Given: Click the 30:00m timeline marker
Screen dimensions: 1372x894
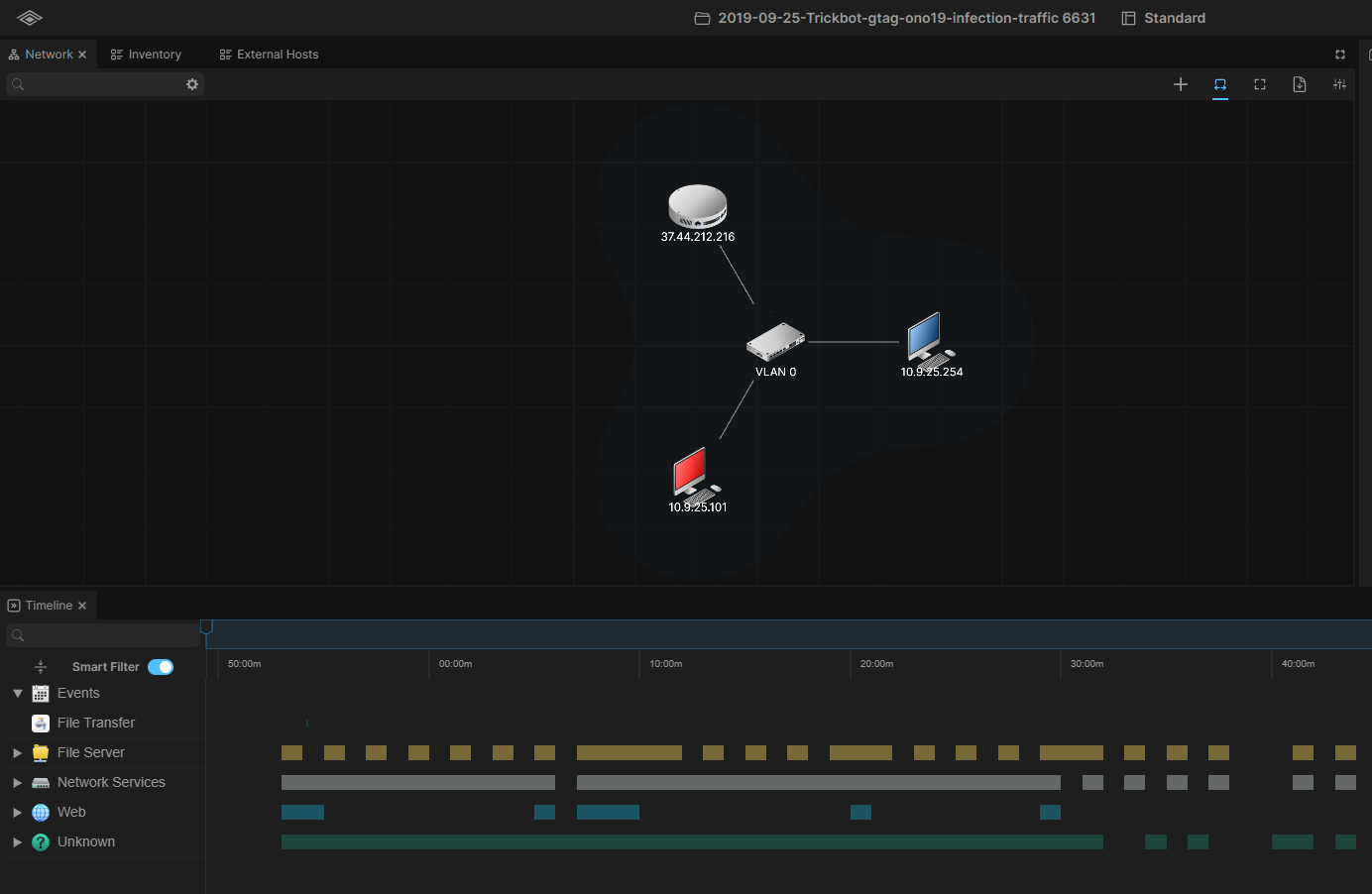Looking at the screenshot, I should pos(1086,664).
